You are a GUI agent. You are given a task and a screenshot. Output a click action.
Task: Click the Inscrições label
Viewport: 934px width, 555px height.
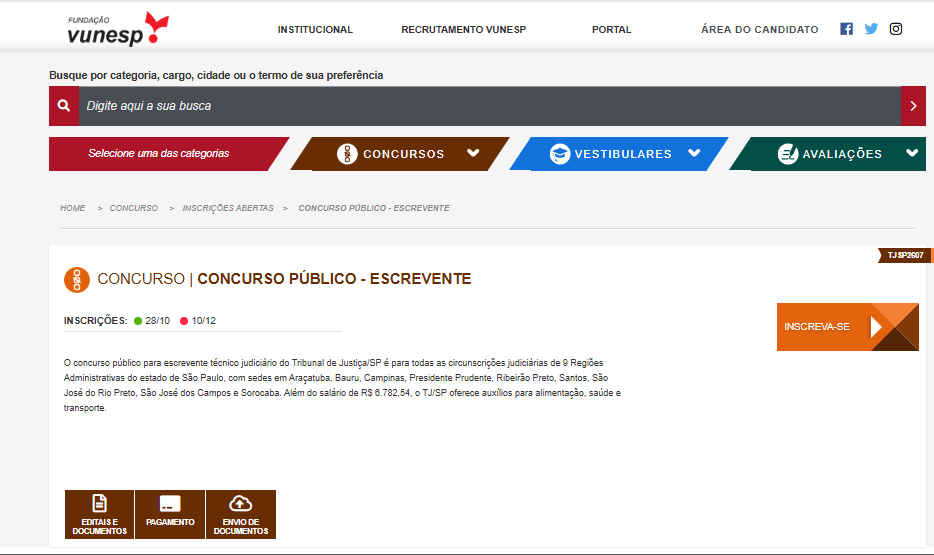(x=95, y=321)
